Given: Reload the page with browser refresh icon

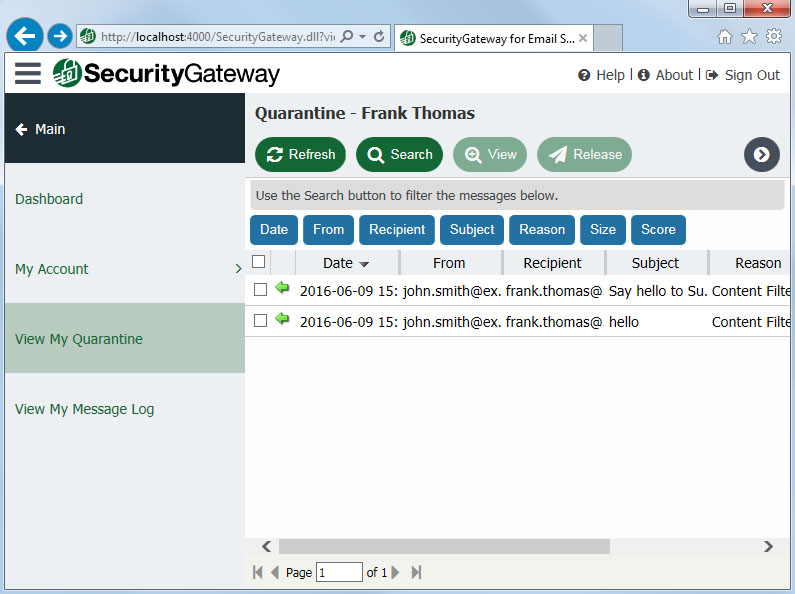Looking at the screenshot, I should pos(379,36).
